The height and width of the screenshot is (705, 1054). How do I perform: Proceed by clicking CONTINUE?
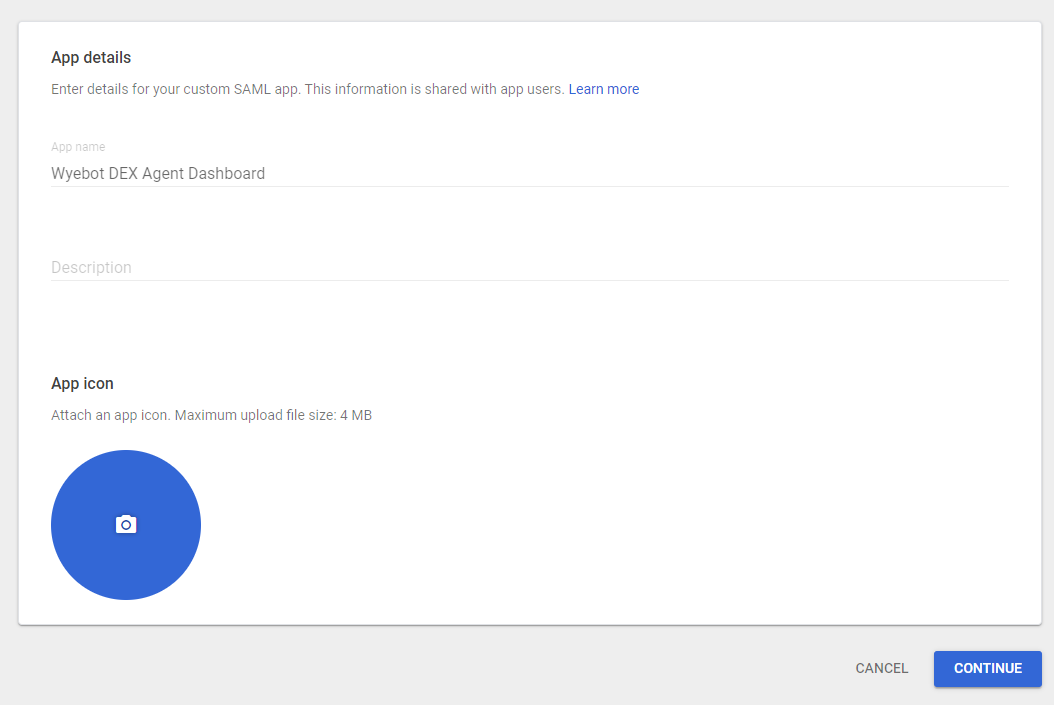[987, 669]
